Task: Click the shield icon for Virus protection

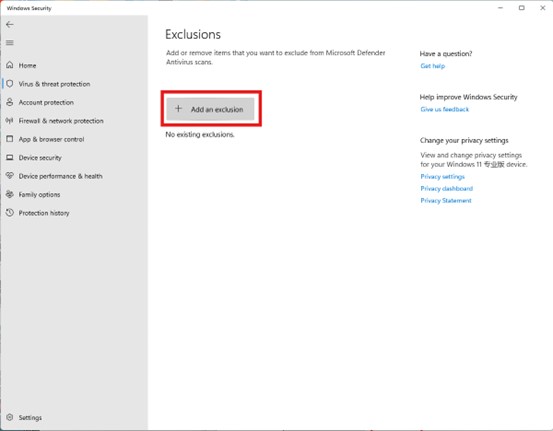Action: click(10, 84)
